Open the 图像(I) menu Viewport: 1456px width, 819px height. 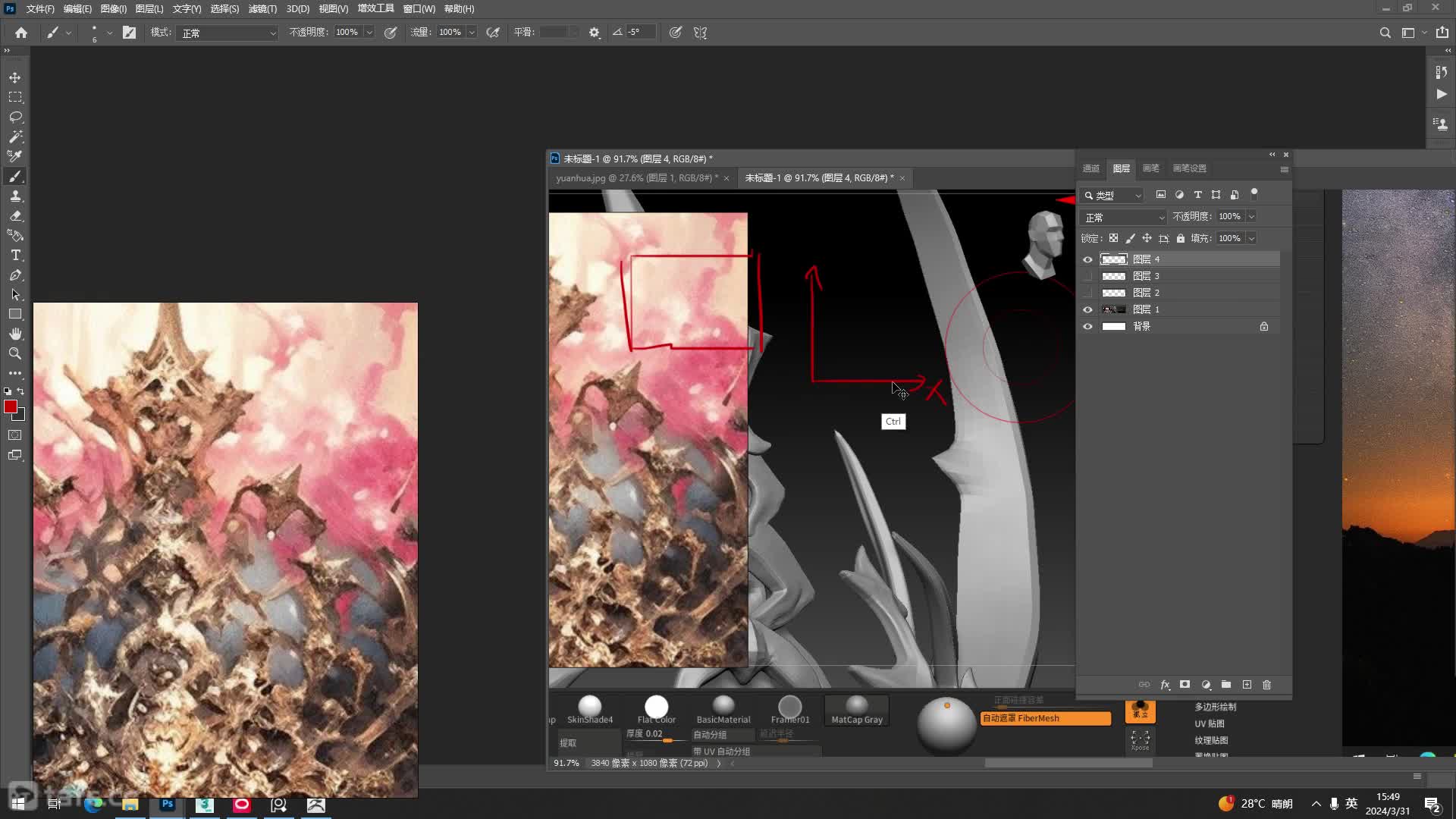pos(114,9)
